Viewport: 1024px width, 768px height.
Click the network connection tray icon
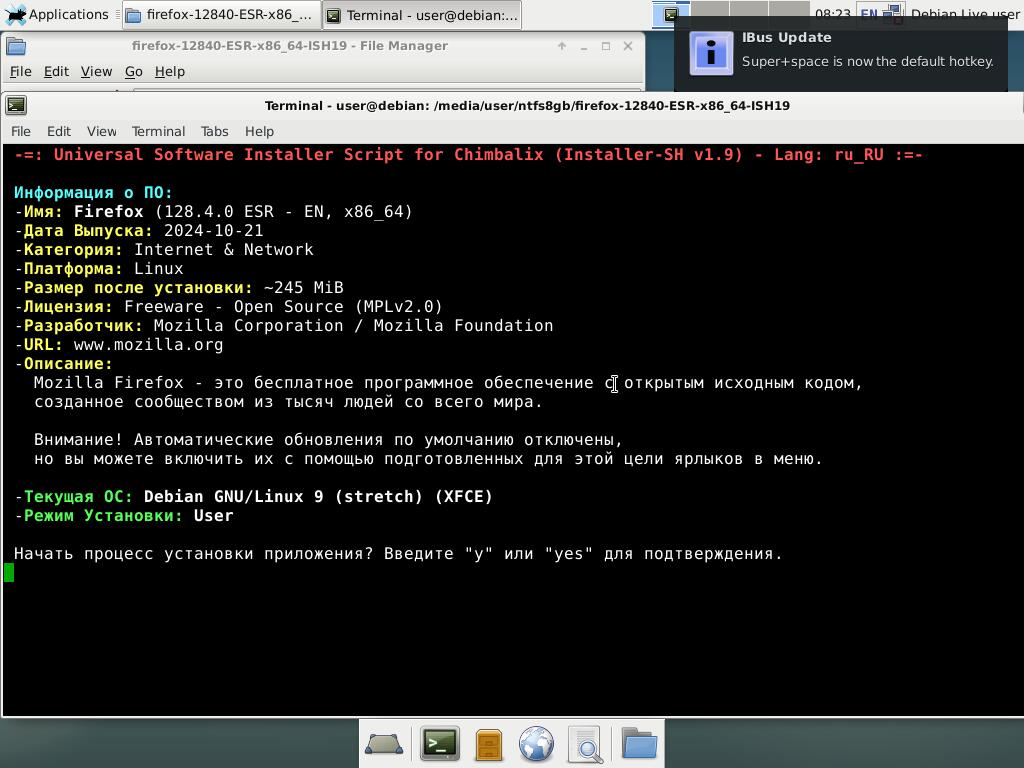(x=893, y=14)
